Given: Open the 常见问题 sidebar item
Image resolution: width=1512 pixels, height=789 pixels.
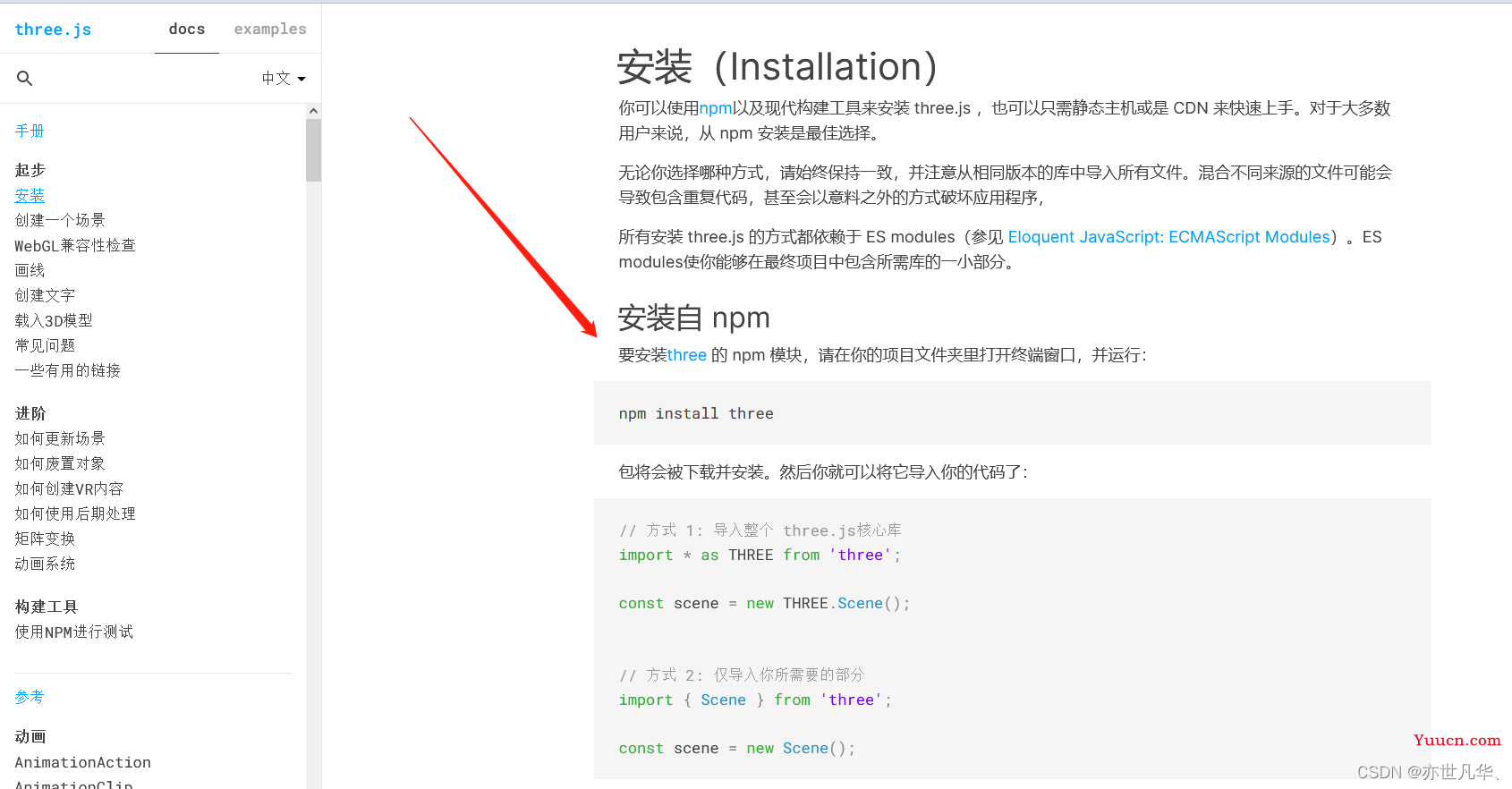Looking at the screenshot, I should click(x=45, y=345).
